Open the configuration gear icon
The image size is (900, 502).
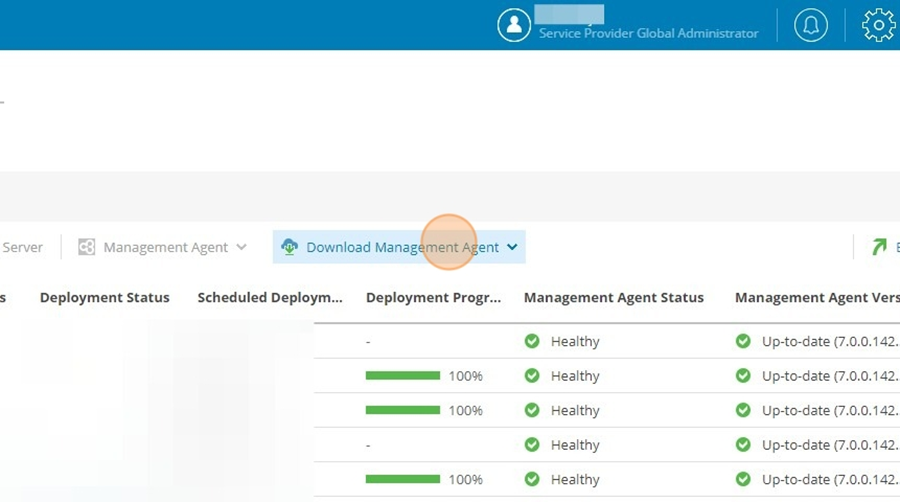click(878, 25)
